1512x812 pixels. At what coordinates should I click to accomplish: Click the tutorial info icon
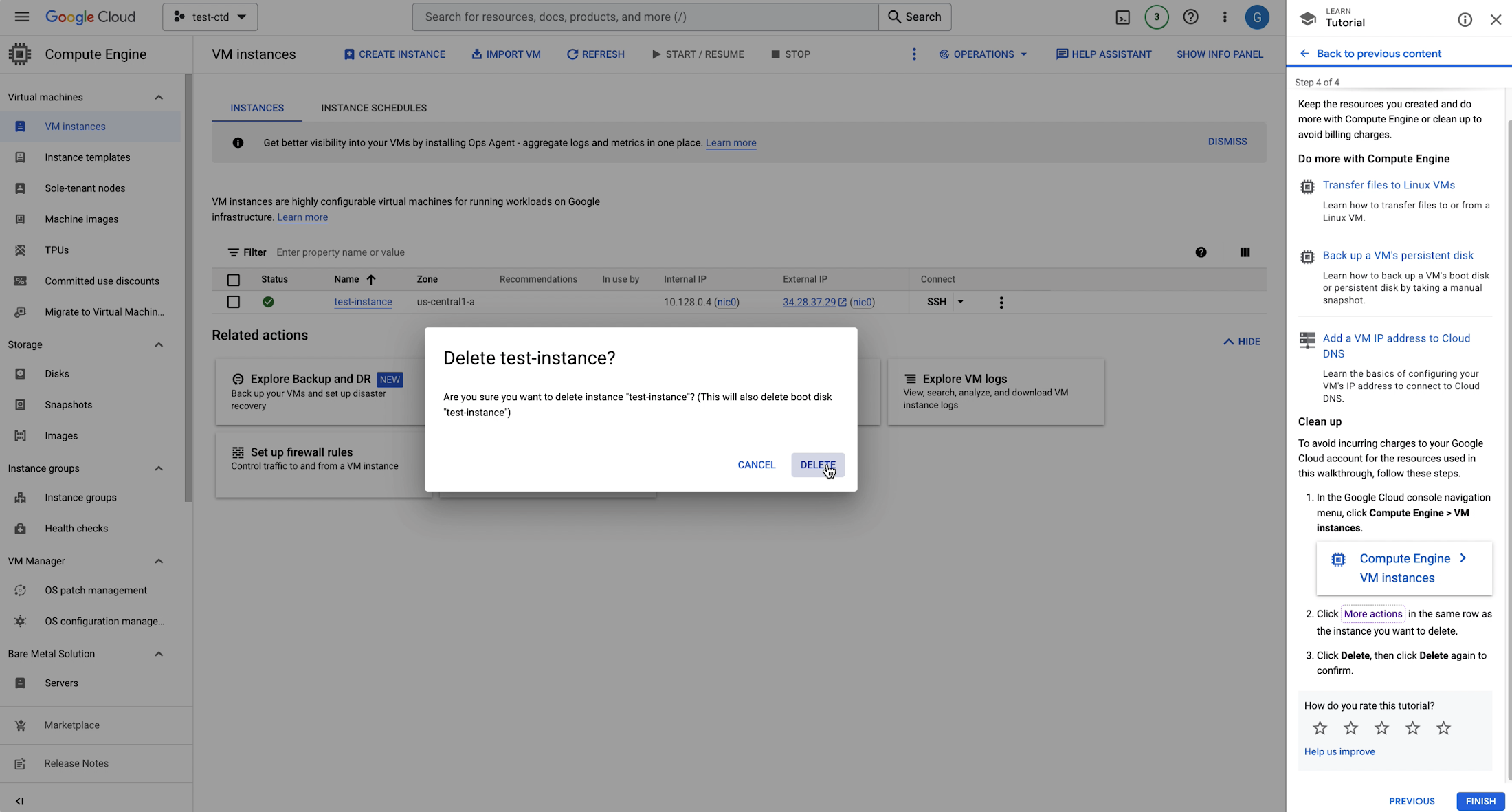tap(1465, 19)
